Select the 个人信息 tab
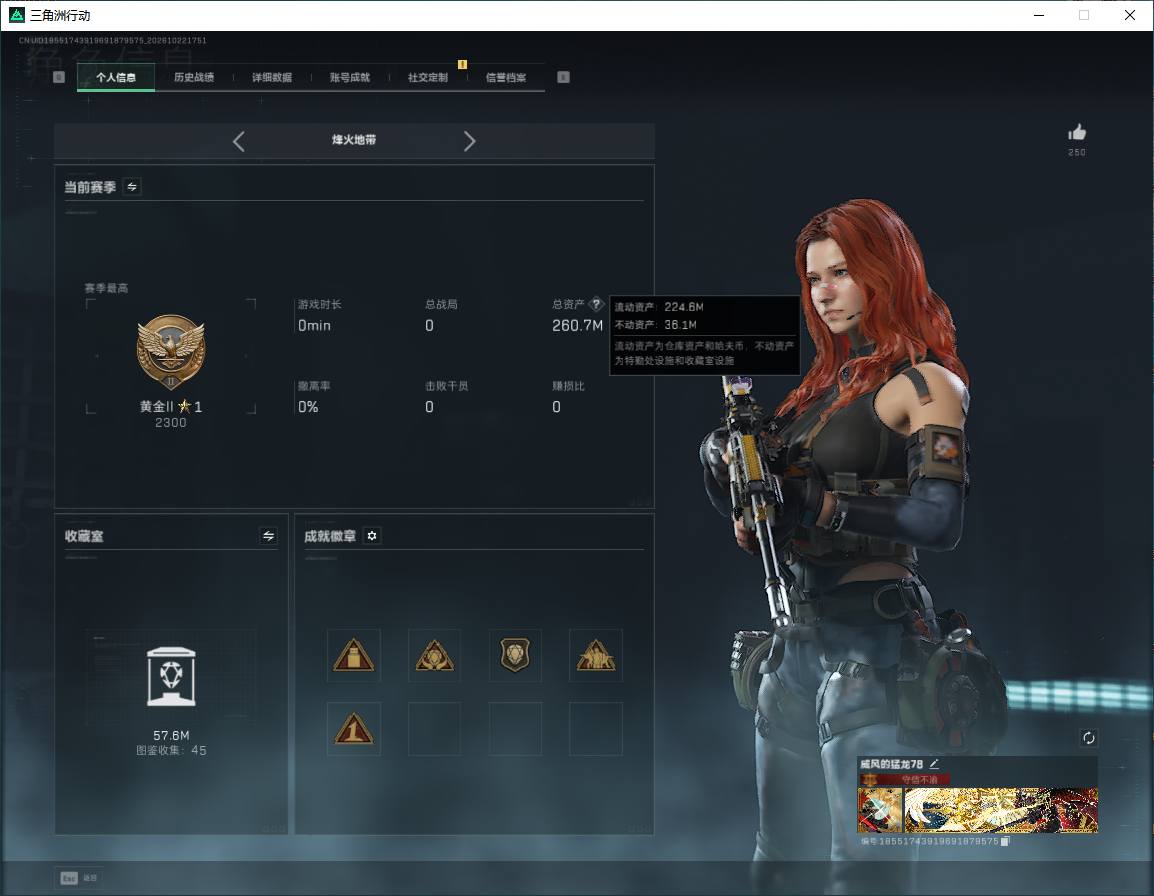 pos(116,77)
